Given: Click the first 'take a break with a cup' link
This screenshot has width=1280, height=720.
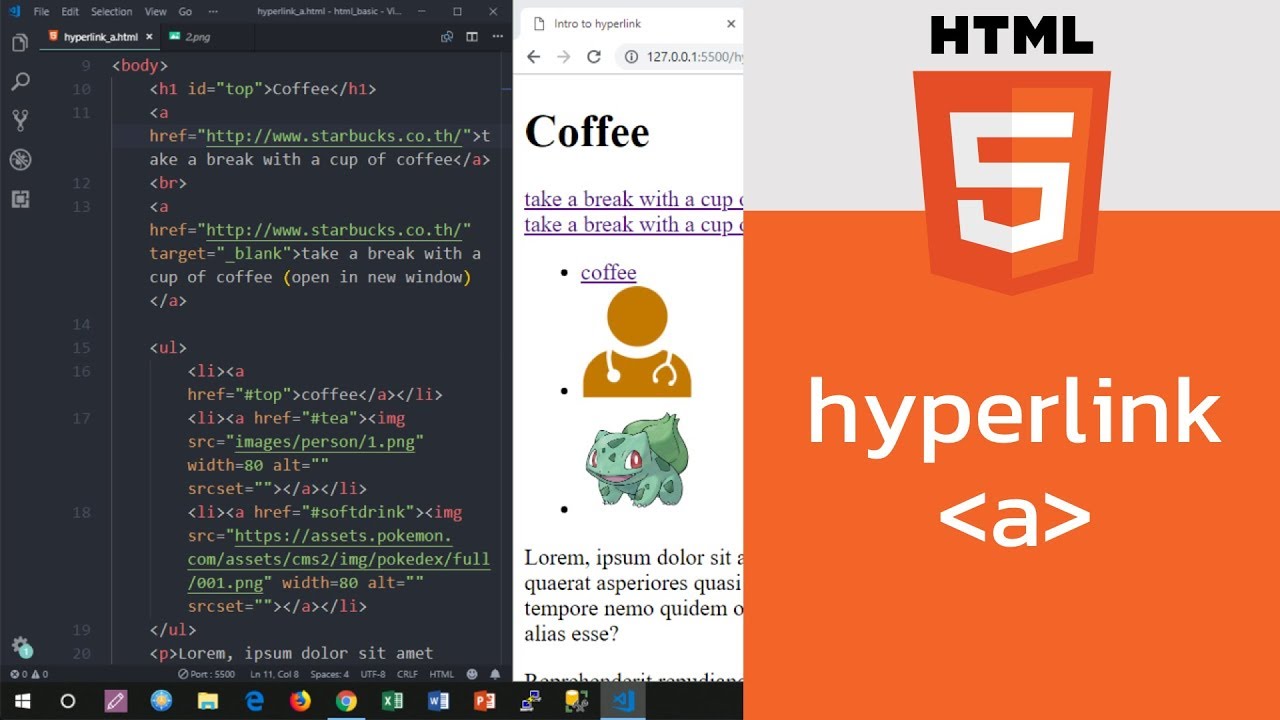Looking at the screenshot, I should point(633,199).
